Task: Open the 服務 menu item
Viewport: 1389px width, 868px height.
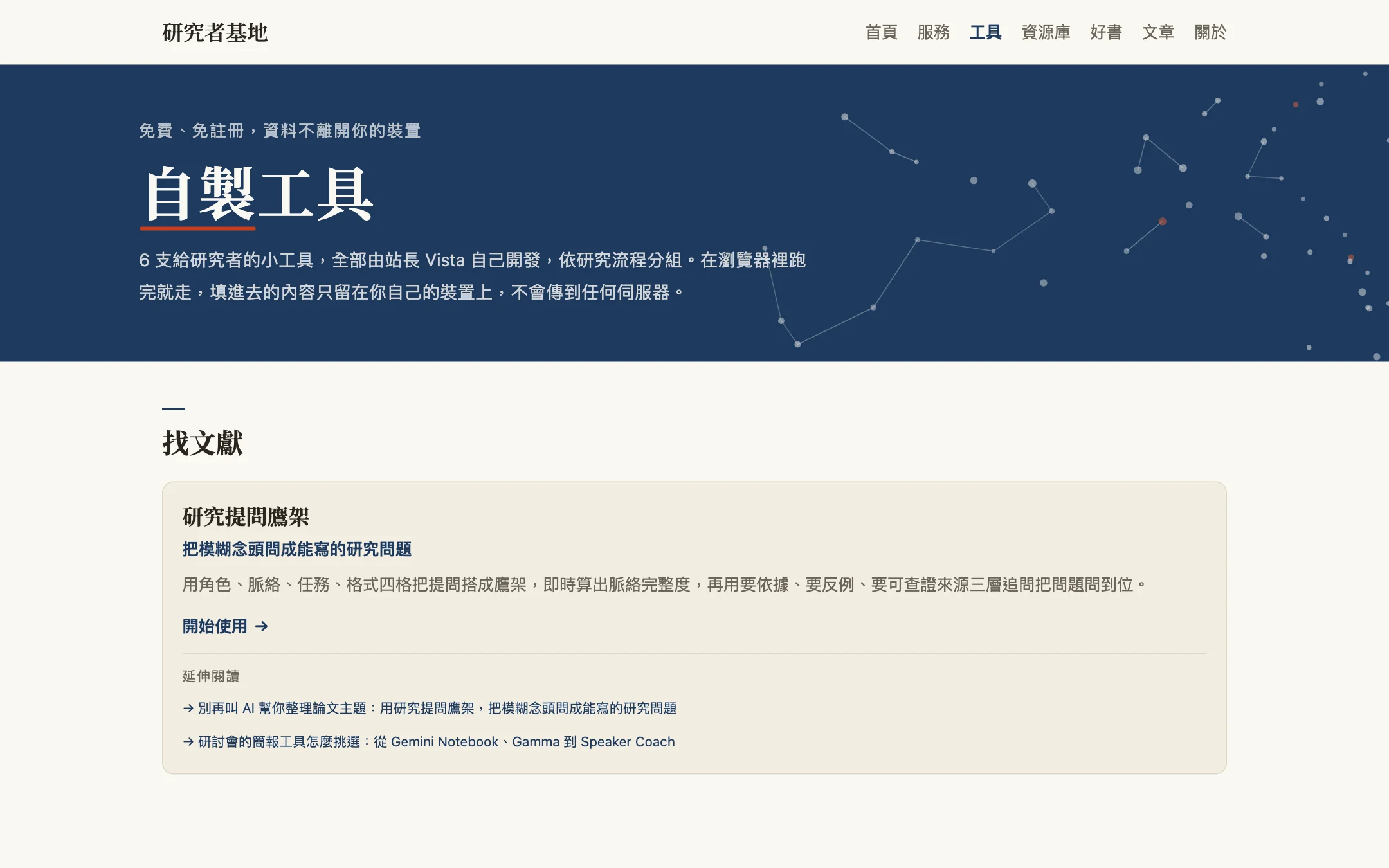Action: [x=933, y=32]
